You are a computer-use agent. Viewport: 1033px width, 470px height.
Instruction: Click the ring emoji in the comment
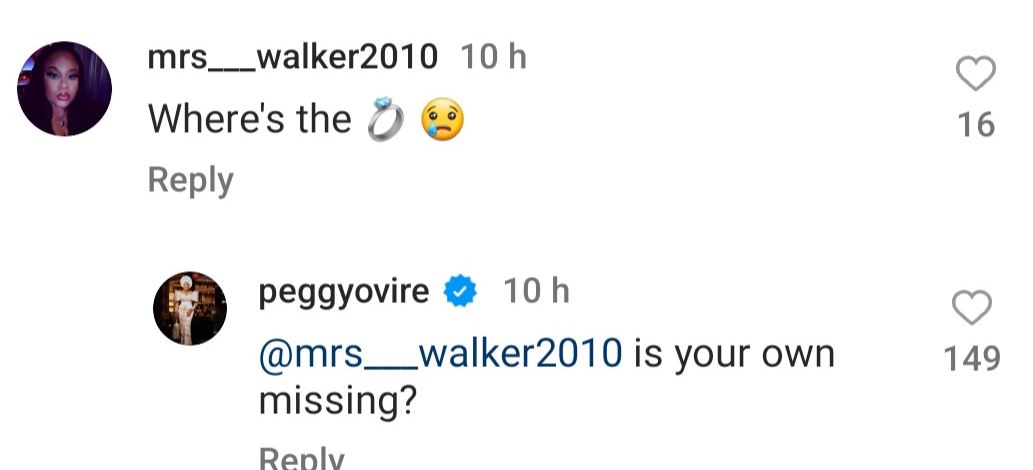383,121
